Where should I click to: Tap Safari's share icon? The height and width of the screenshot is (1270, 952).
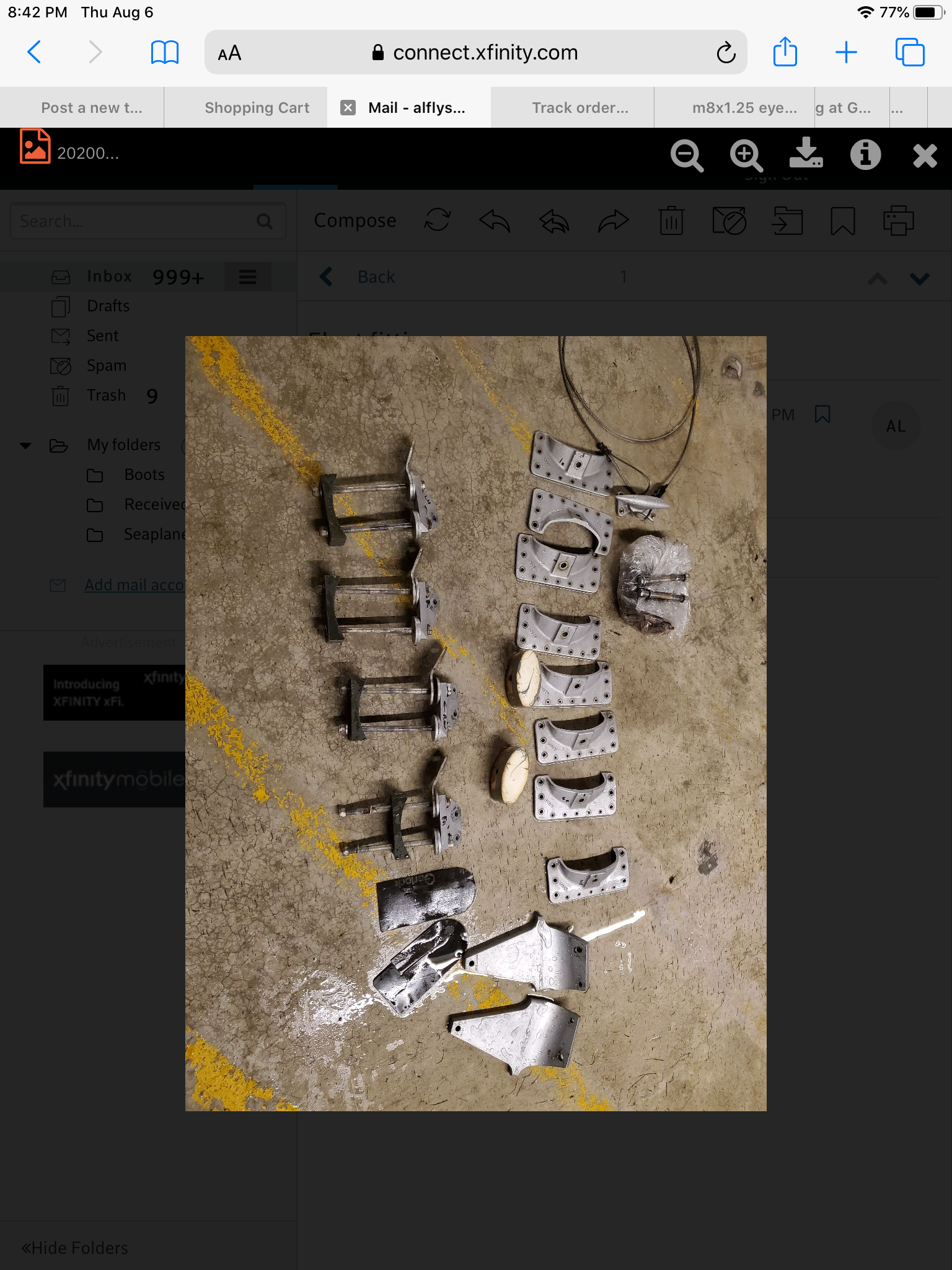click(785, 52)
